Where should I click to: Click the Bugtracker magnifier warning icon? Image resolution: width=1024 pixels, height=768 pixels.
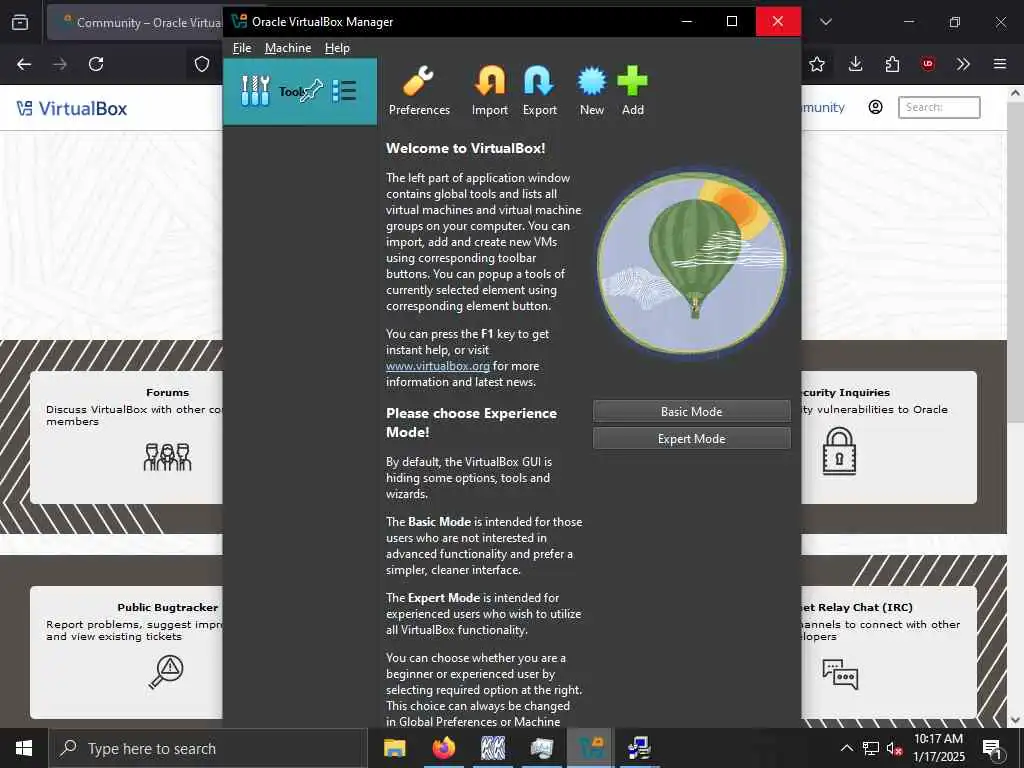[x=167, y=671]
